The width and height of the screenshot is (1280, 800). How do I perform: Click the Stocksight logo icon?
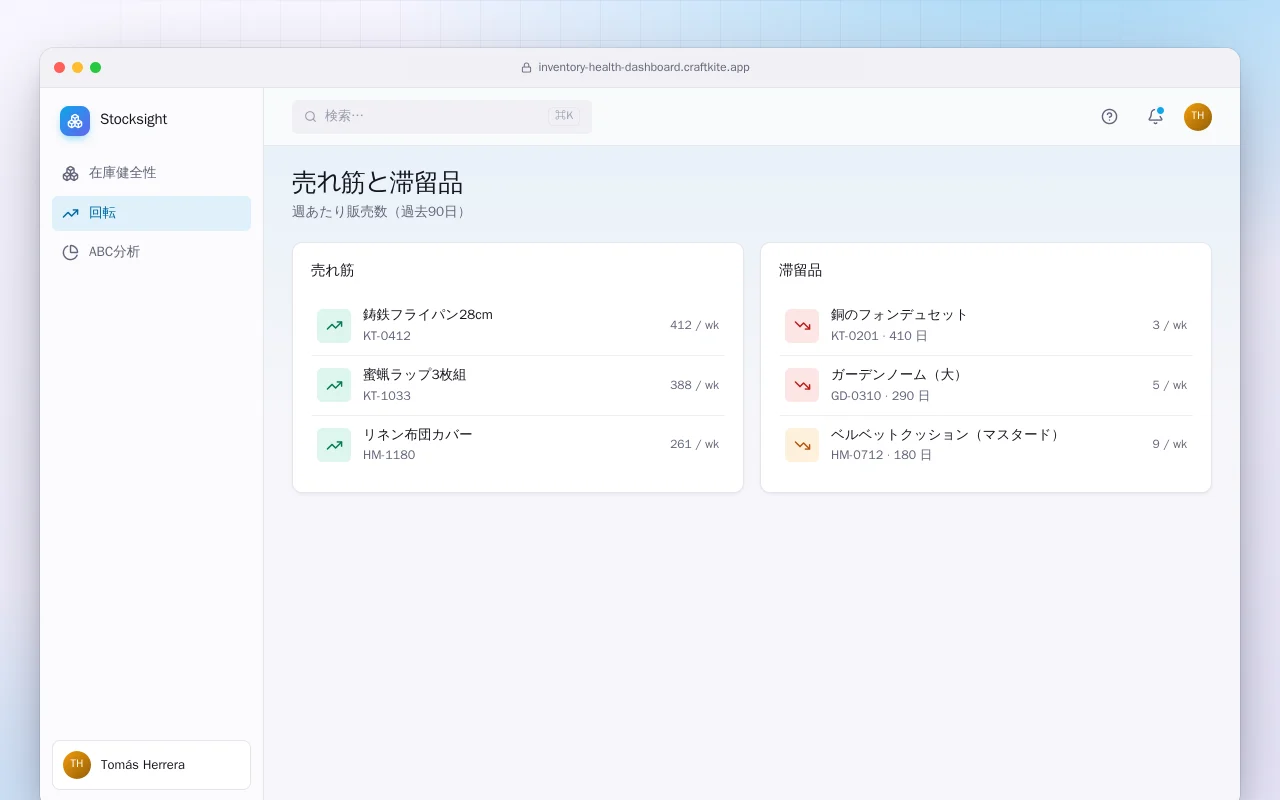coord(75,121)
